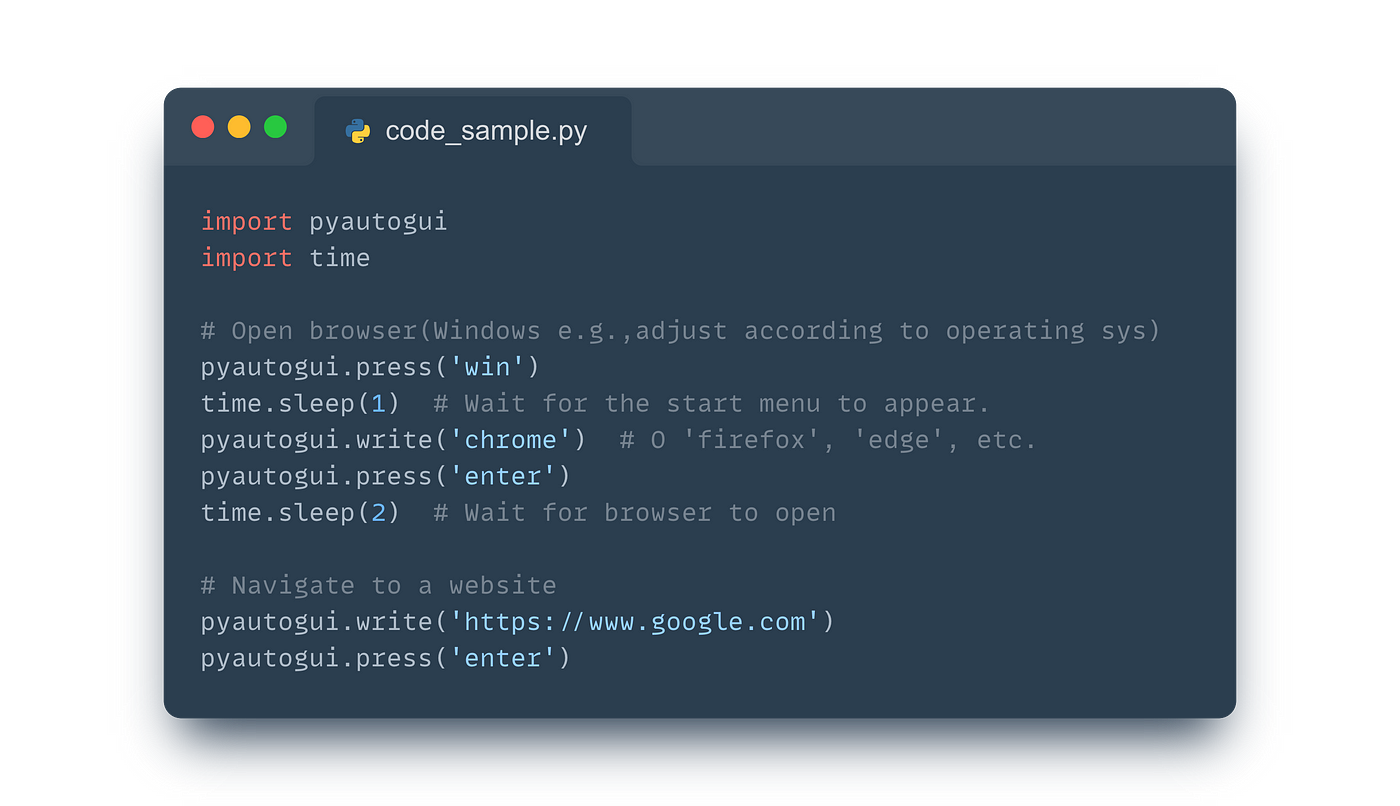This screenshot has width=1400, height=806.
Task: Click the empty tab bar area beside code_sample.py
Action: 933,127
